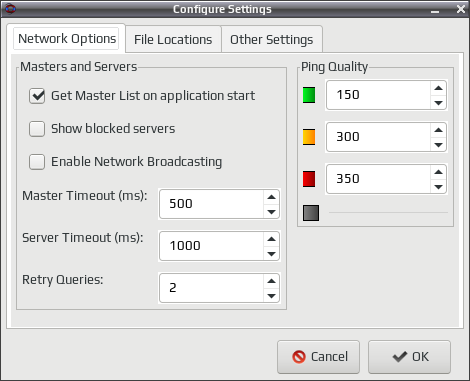Viewport: 470px width, 381px height.
Task: Decrease green ping threshold with down arrow
Action: click(438, 103)
